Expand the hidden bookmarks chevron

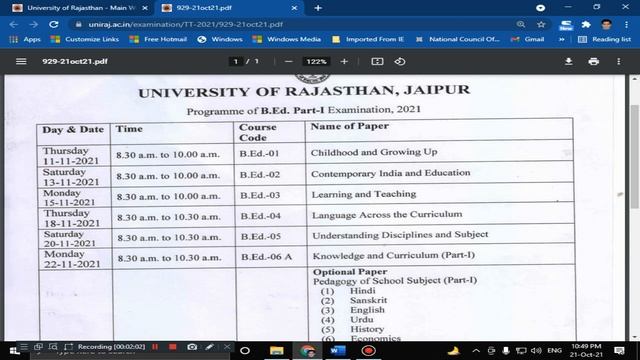click(x=562, y=39)
